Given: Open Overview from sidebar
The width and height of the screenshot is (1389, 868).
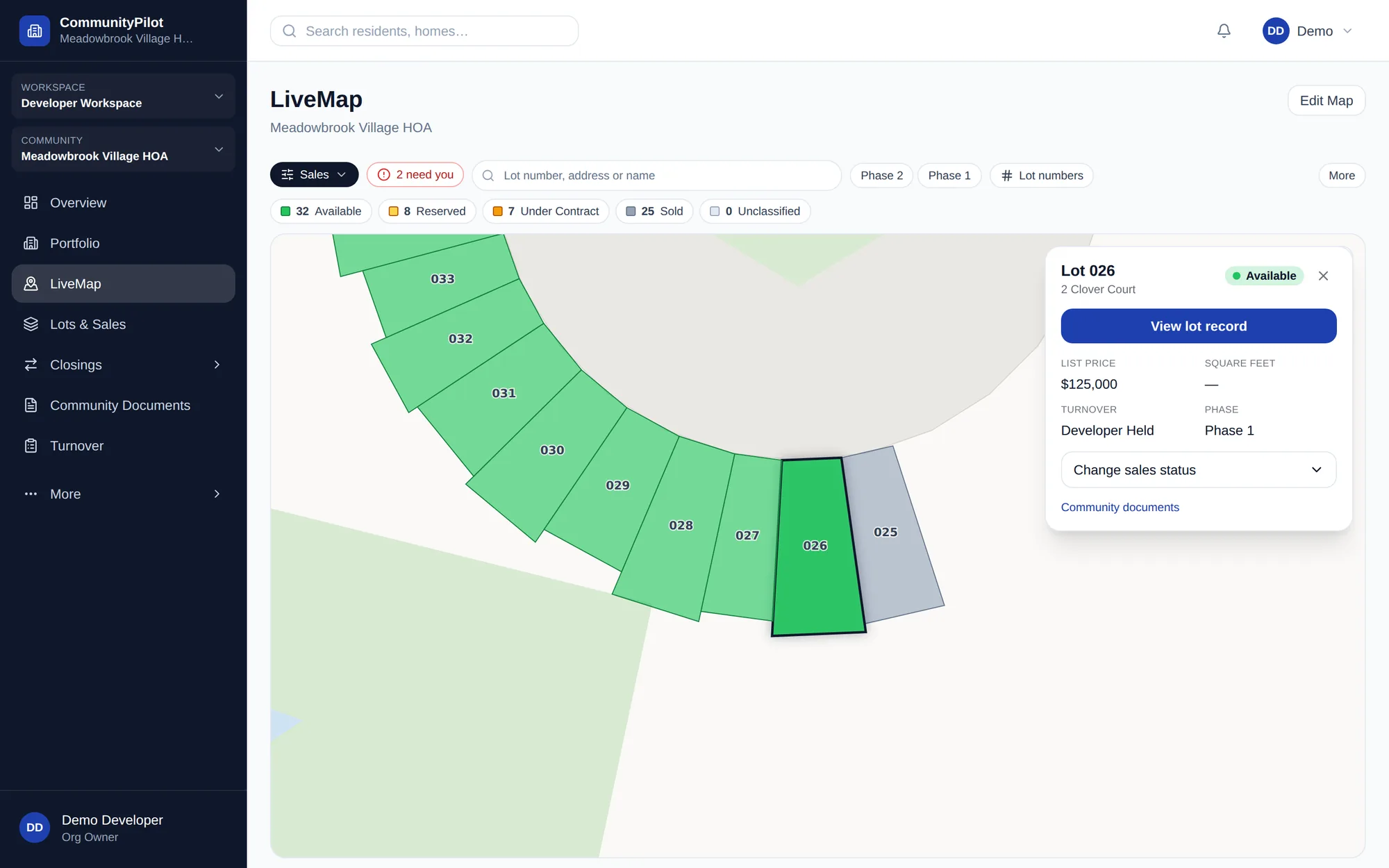Looking at the screenshot, I should tap(123, 203).
